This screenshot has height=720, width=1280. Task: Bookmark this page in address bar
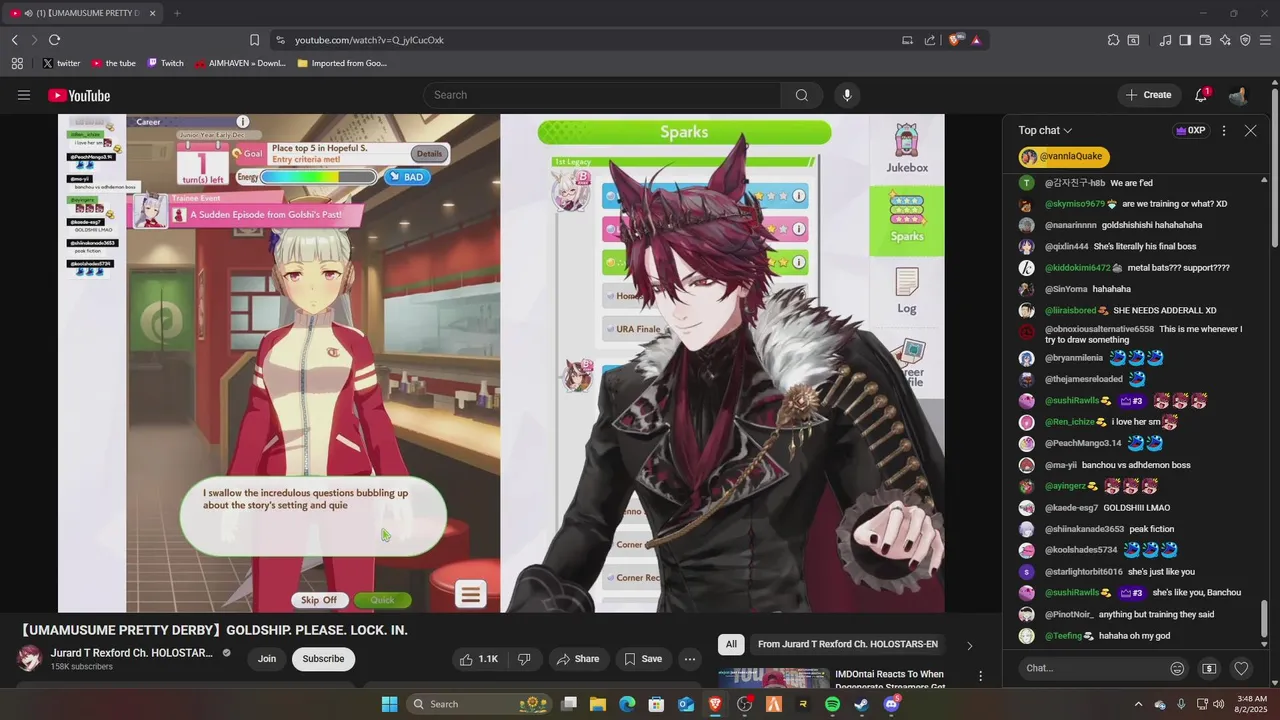tap(254, 40)
